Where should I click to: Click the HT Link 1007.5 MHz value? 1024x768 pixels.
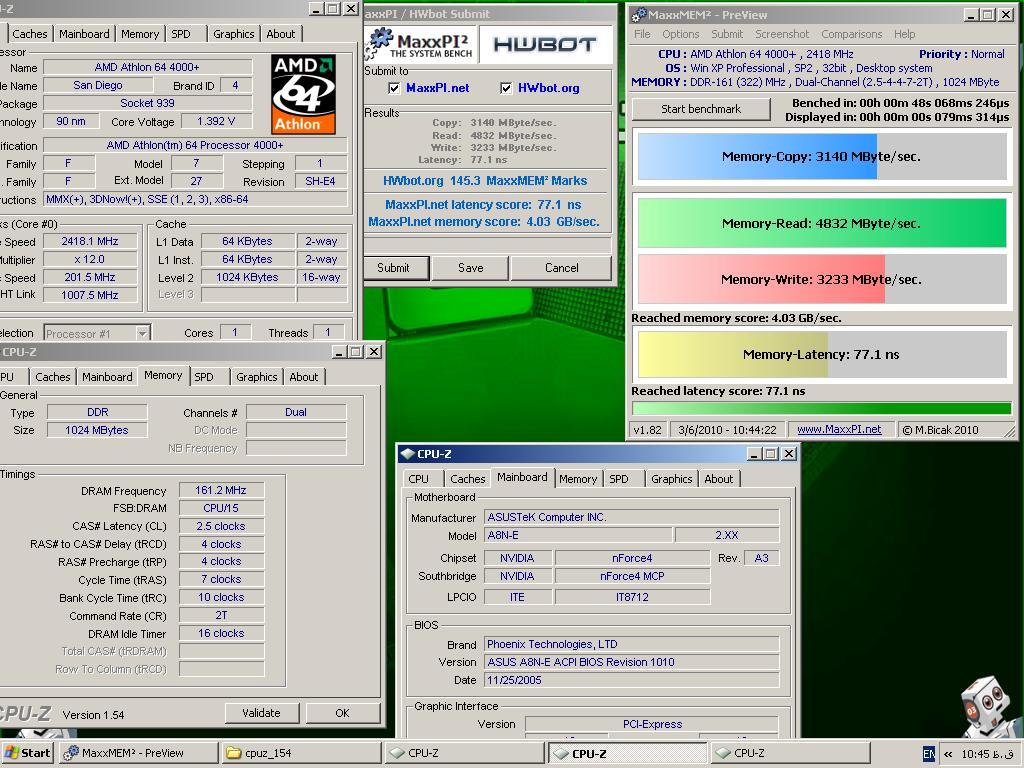pyautogui.click(x=90, y=295)
